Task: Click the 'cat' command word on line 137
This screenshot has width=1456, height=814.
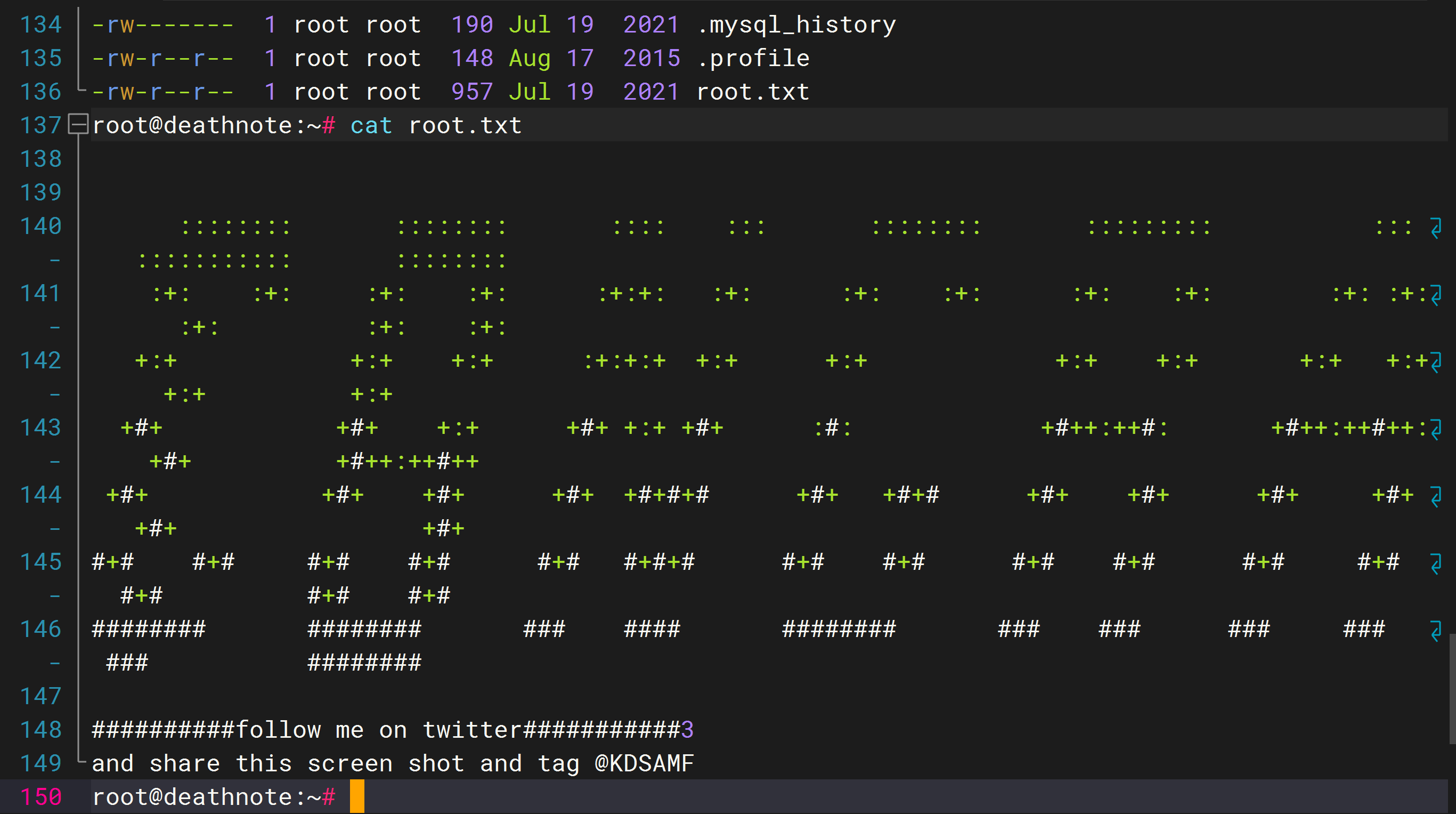Action: click(x=371, y=126)
